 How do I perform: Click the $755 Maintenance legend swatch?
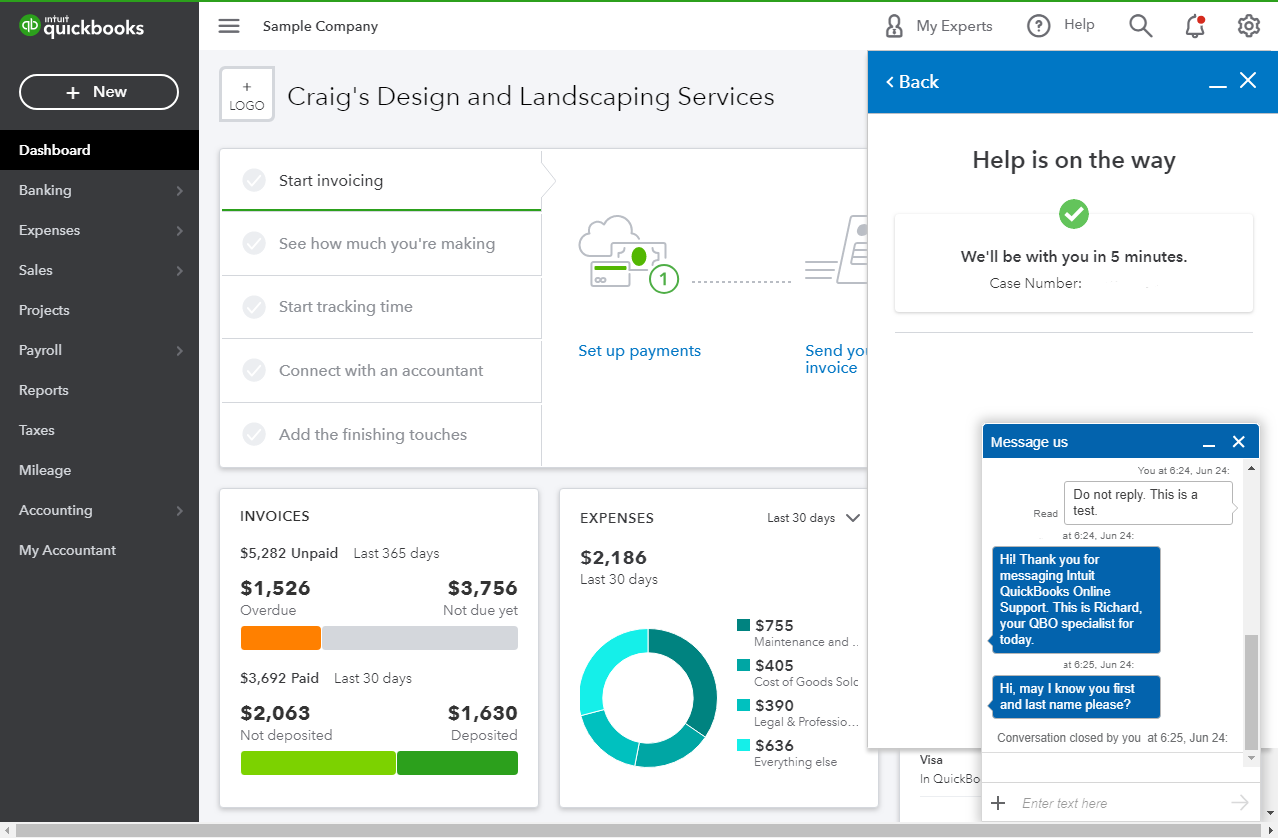743,626
